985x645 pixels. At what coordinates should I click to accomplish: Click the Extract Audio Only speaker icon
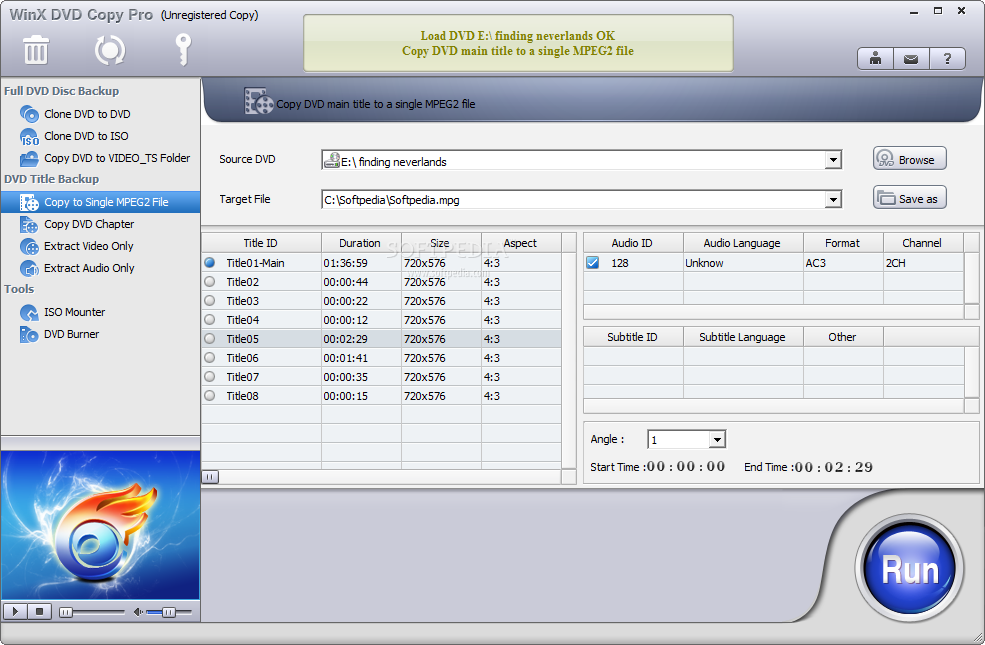[29, 268]
